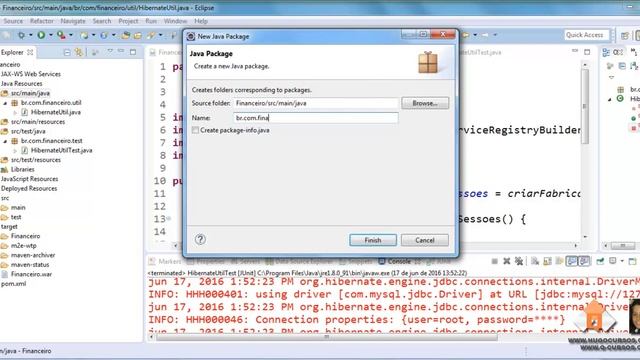This screenshot has width=640, height=360.
Task: Open the Window menu
Action: pyautogui.click(x=175, y=21)
